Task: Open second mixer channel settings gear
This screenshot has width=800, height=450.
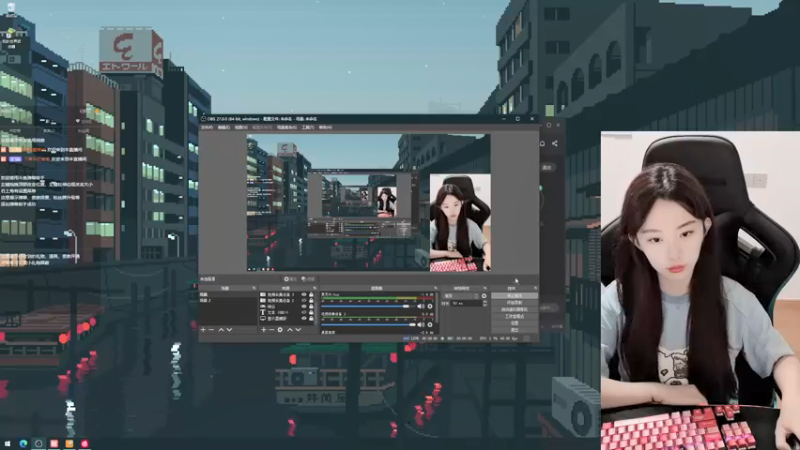Action: (x=430, y=324)
